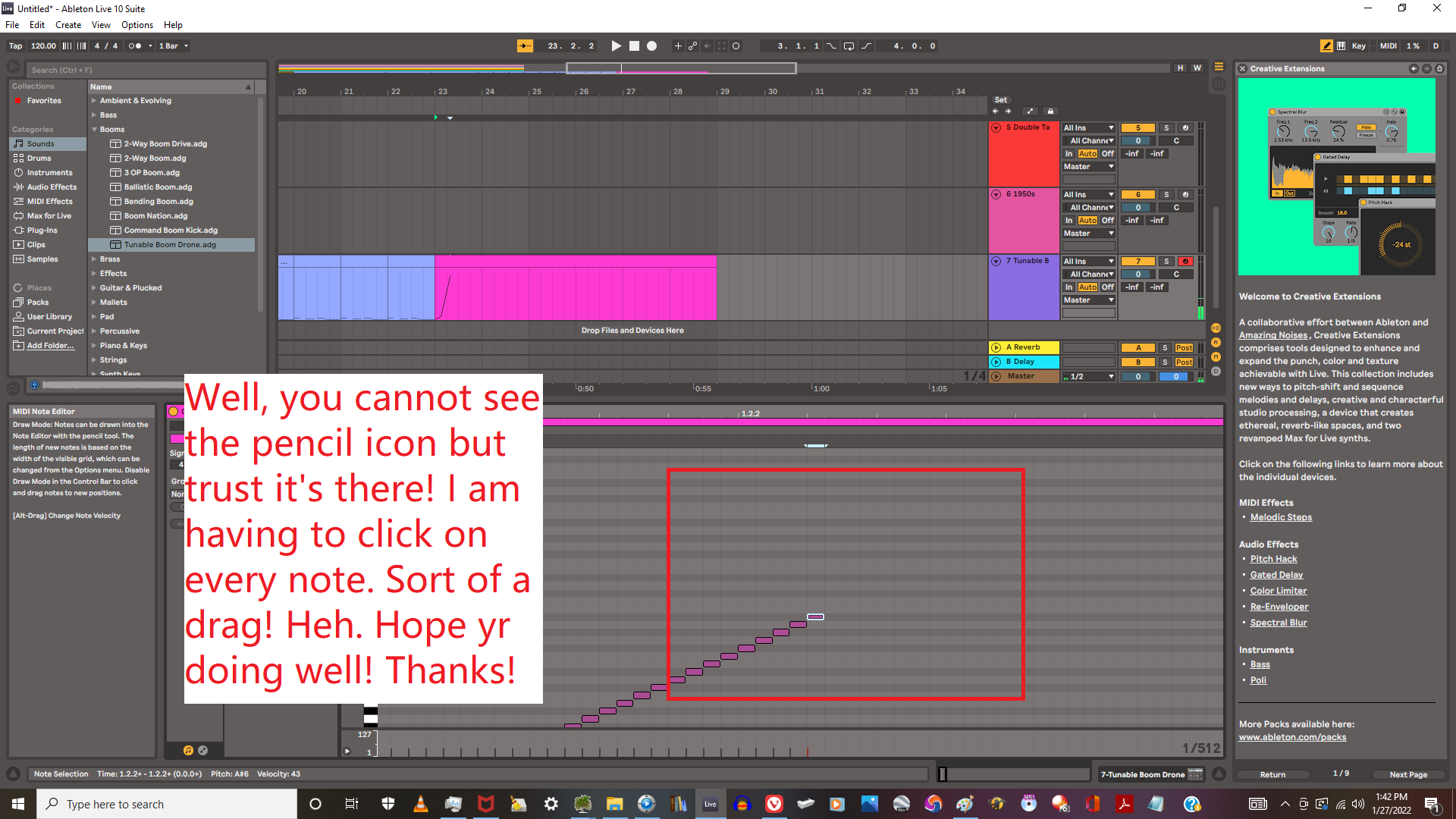Click the Master track volume field
Screen dimensions: 1456x819
1137,377
